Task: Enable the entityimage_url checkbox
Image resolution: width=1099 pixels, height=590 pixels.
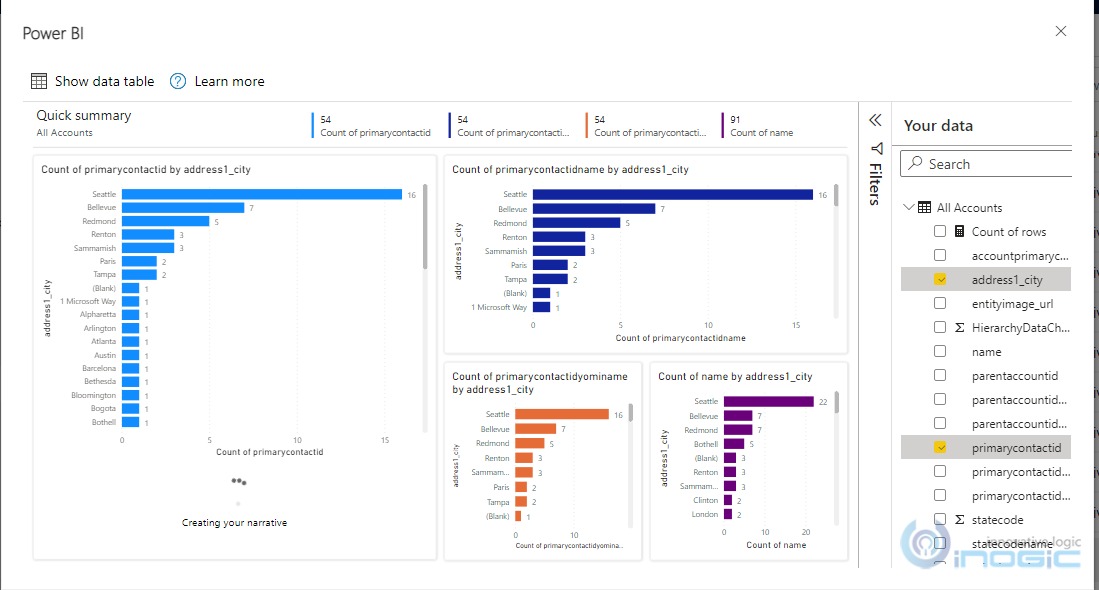Action: (x=940, y=304)
